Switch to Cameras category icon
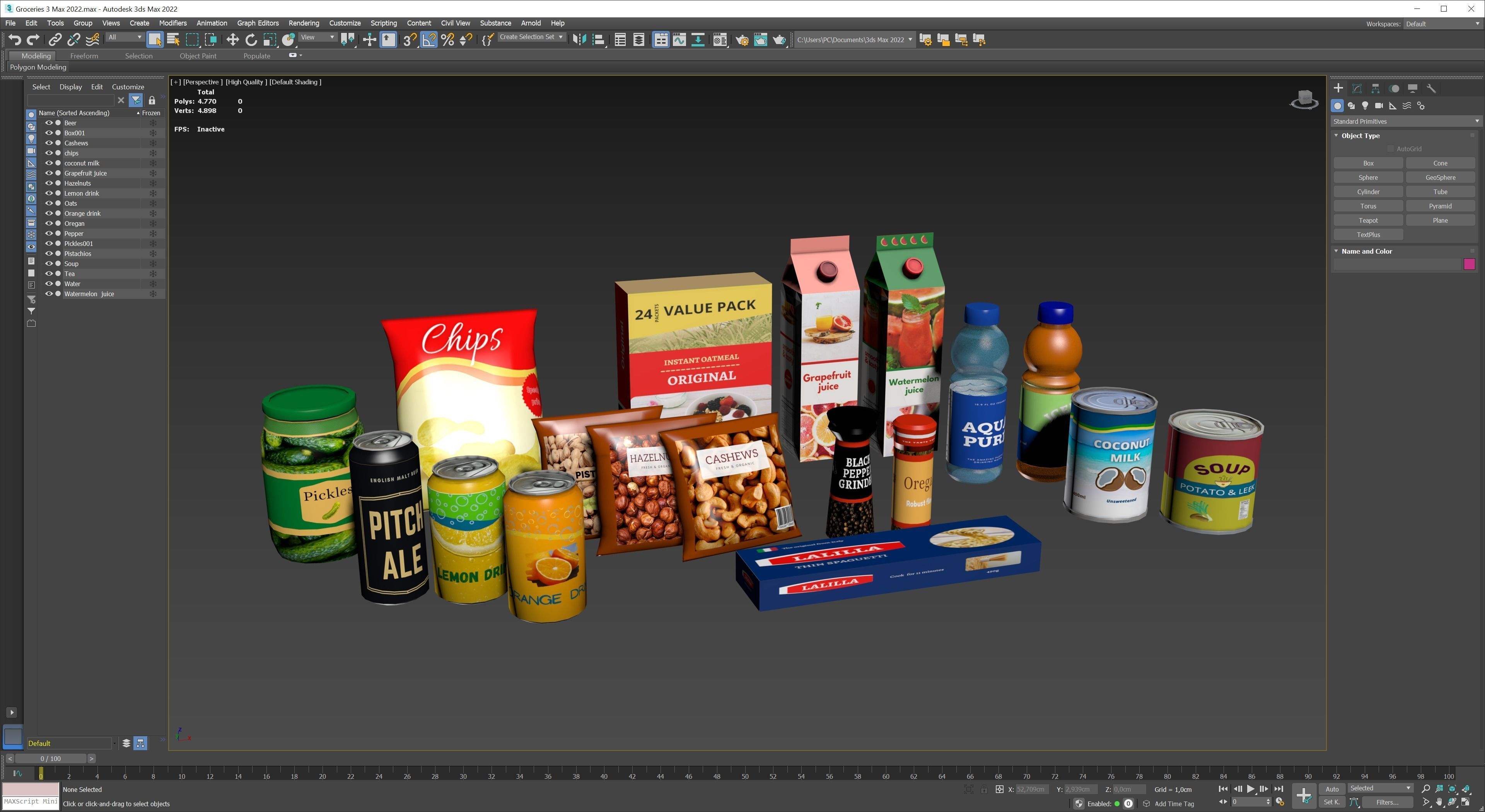The image size is (1485, 812). tap(1379, 106)
